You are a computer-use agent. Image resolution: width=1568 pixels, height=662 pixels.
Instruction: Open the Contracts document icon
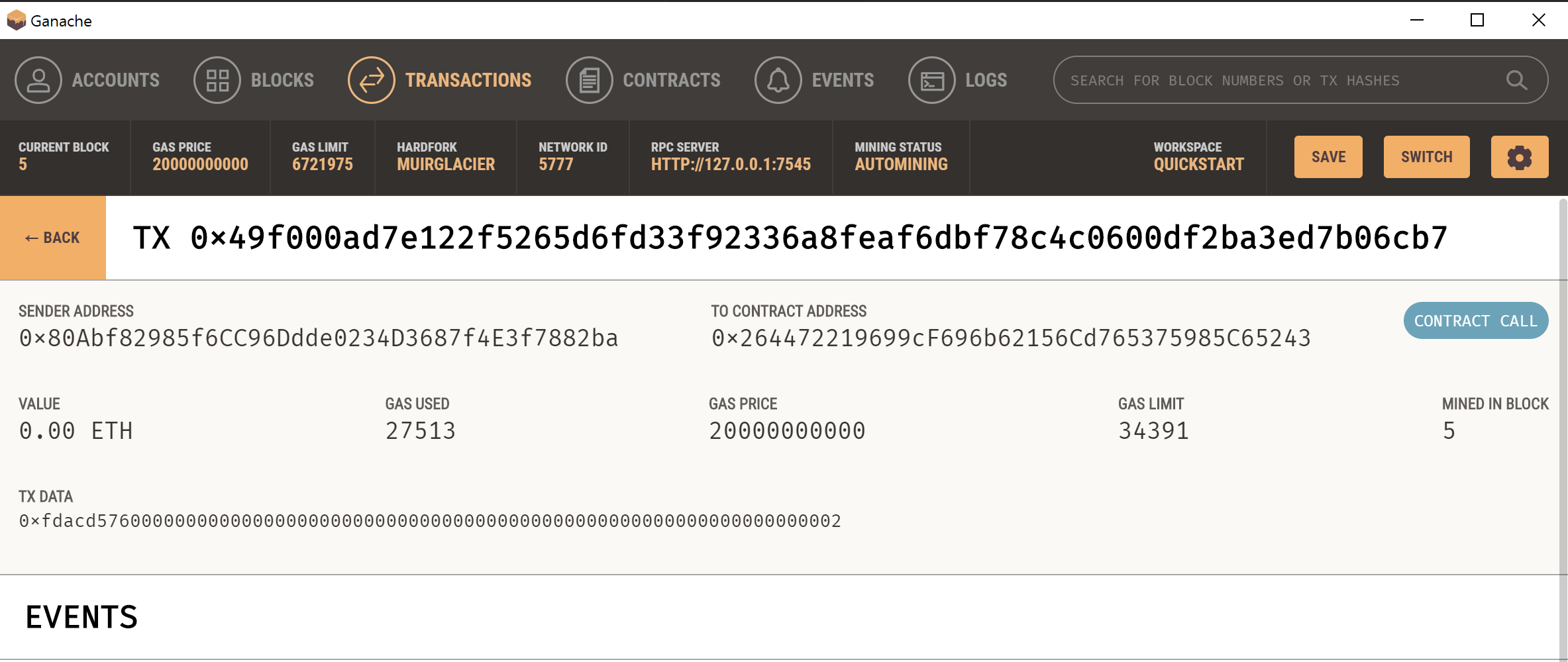590,80
